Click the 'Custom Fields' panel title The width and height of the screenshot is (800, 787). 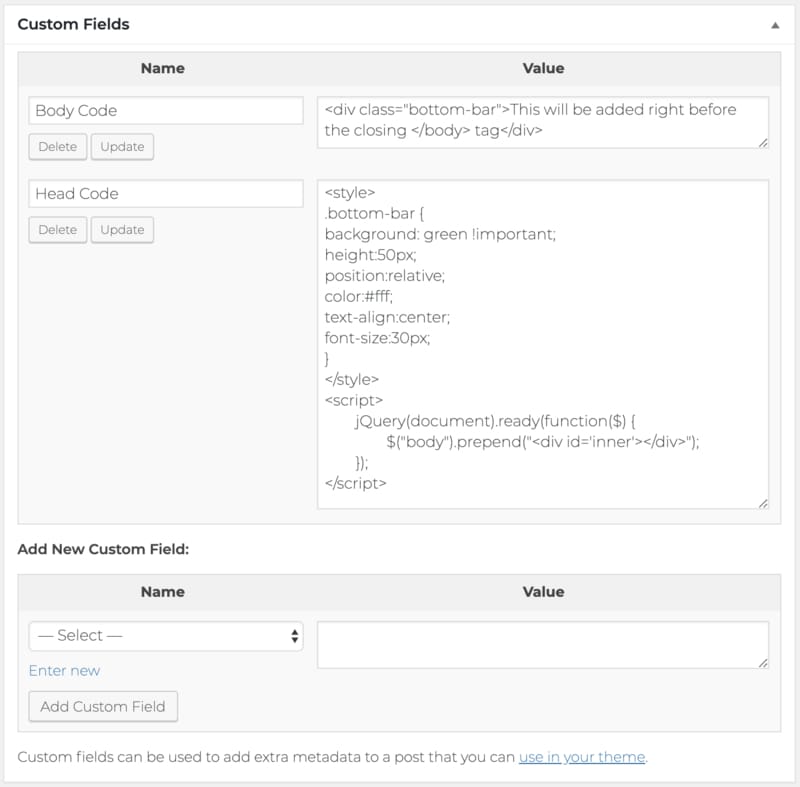point(73,24)
